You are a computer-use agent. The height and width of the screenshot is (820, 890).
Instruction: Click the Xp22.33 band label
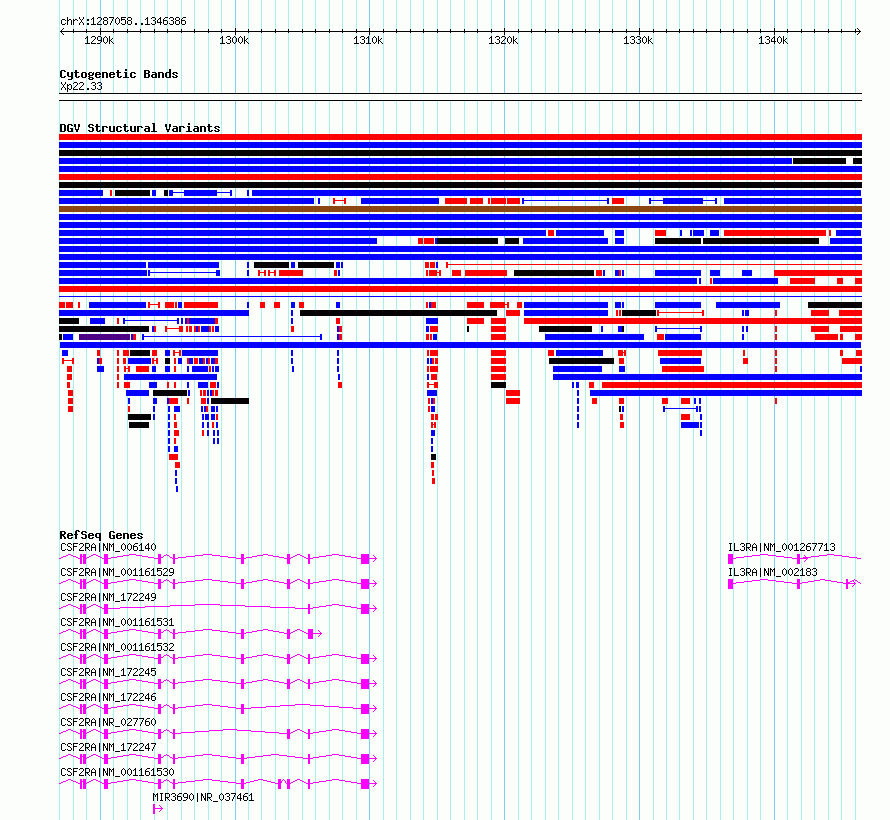point(81,86)
